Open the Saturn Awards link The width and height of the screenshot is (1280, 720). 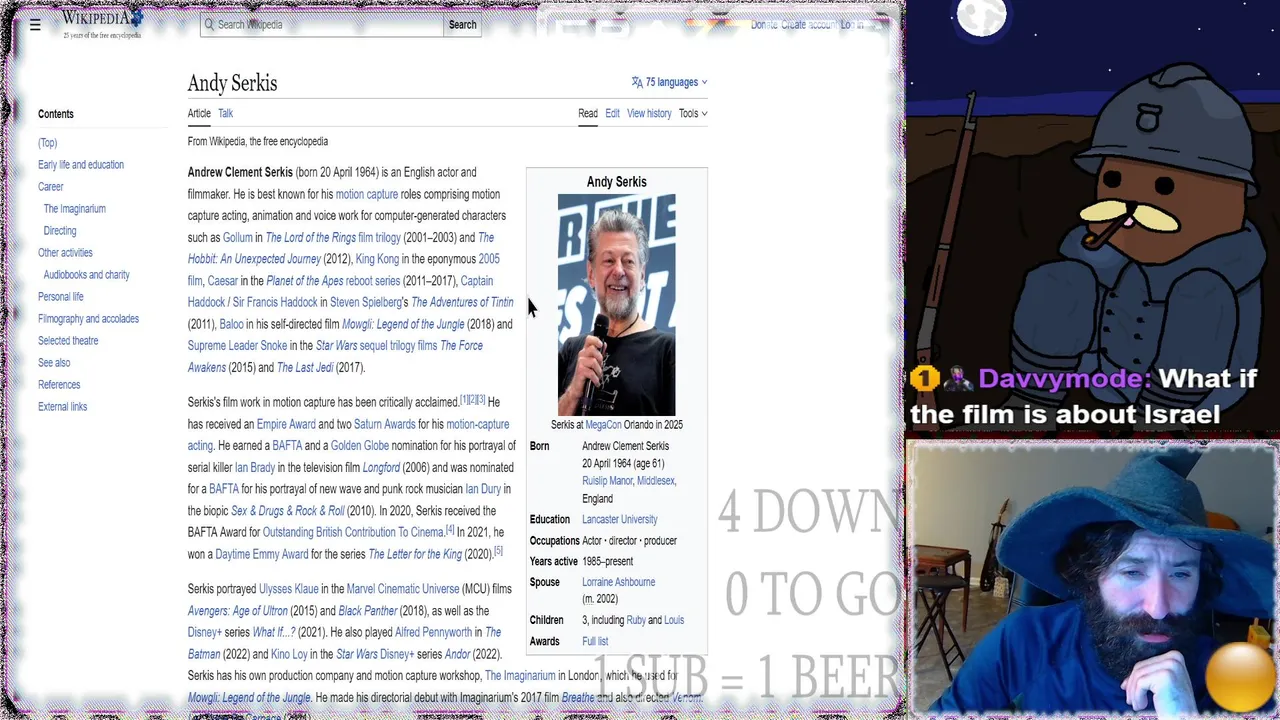point(385,424)
